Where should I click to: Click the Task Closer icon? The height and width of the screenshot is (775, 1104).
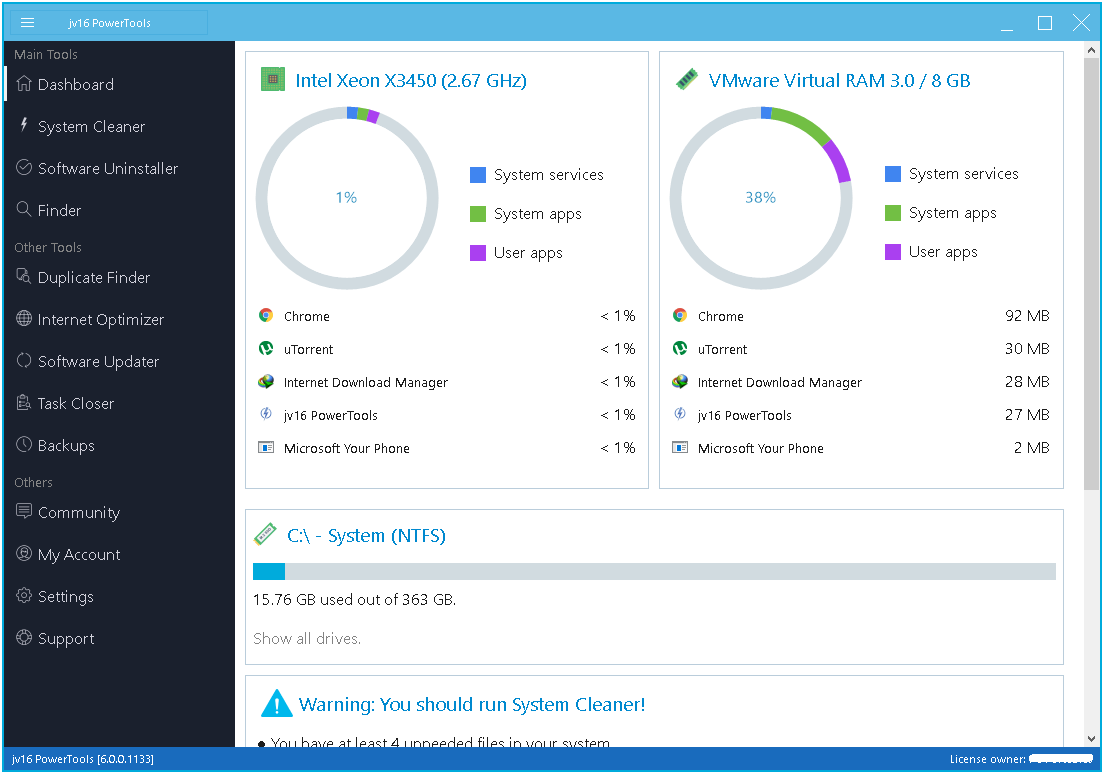point(24,402)
